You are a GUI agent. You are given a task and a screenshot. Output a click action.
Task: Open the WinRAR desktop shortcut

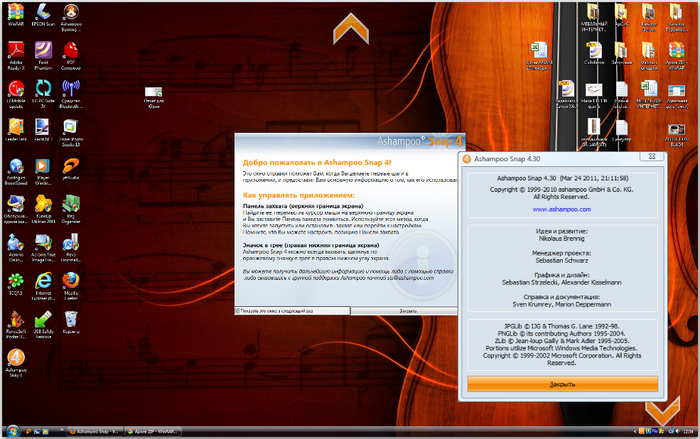[x=16, y=14]
